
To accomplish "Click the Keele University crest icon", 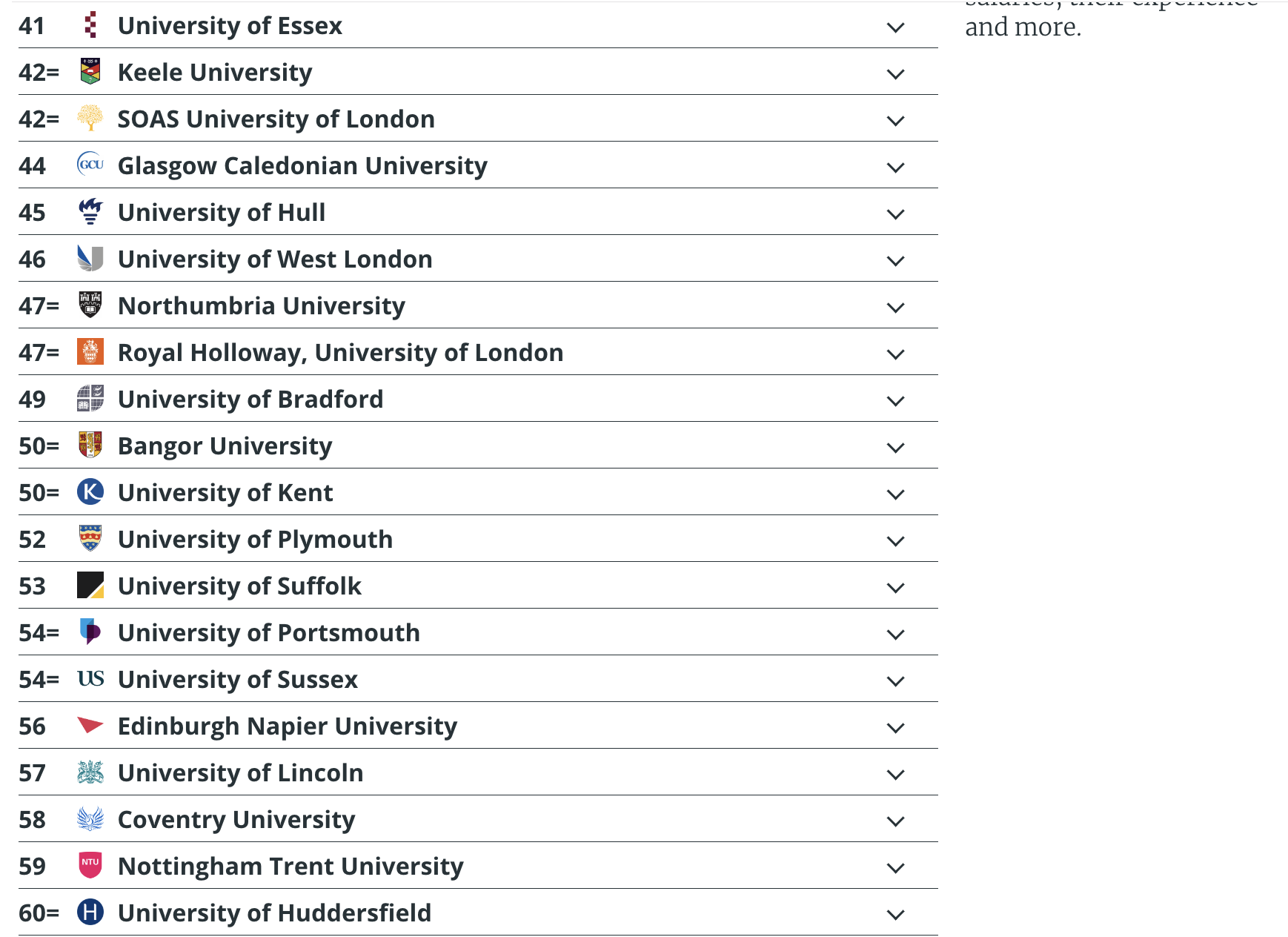I will (90, 72).
